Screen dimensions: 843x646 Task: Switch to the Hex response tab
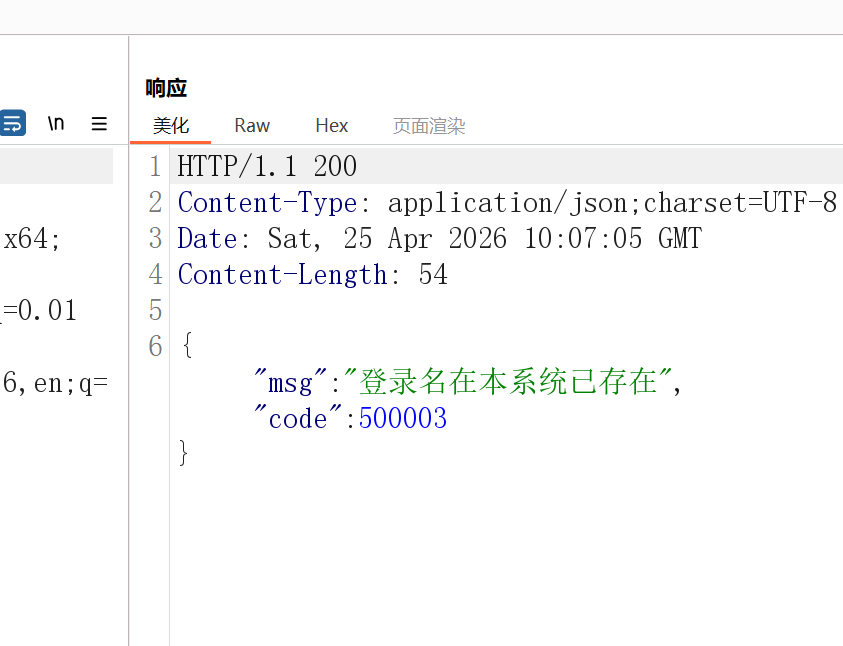[331, 126]
